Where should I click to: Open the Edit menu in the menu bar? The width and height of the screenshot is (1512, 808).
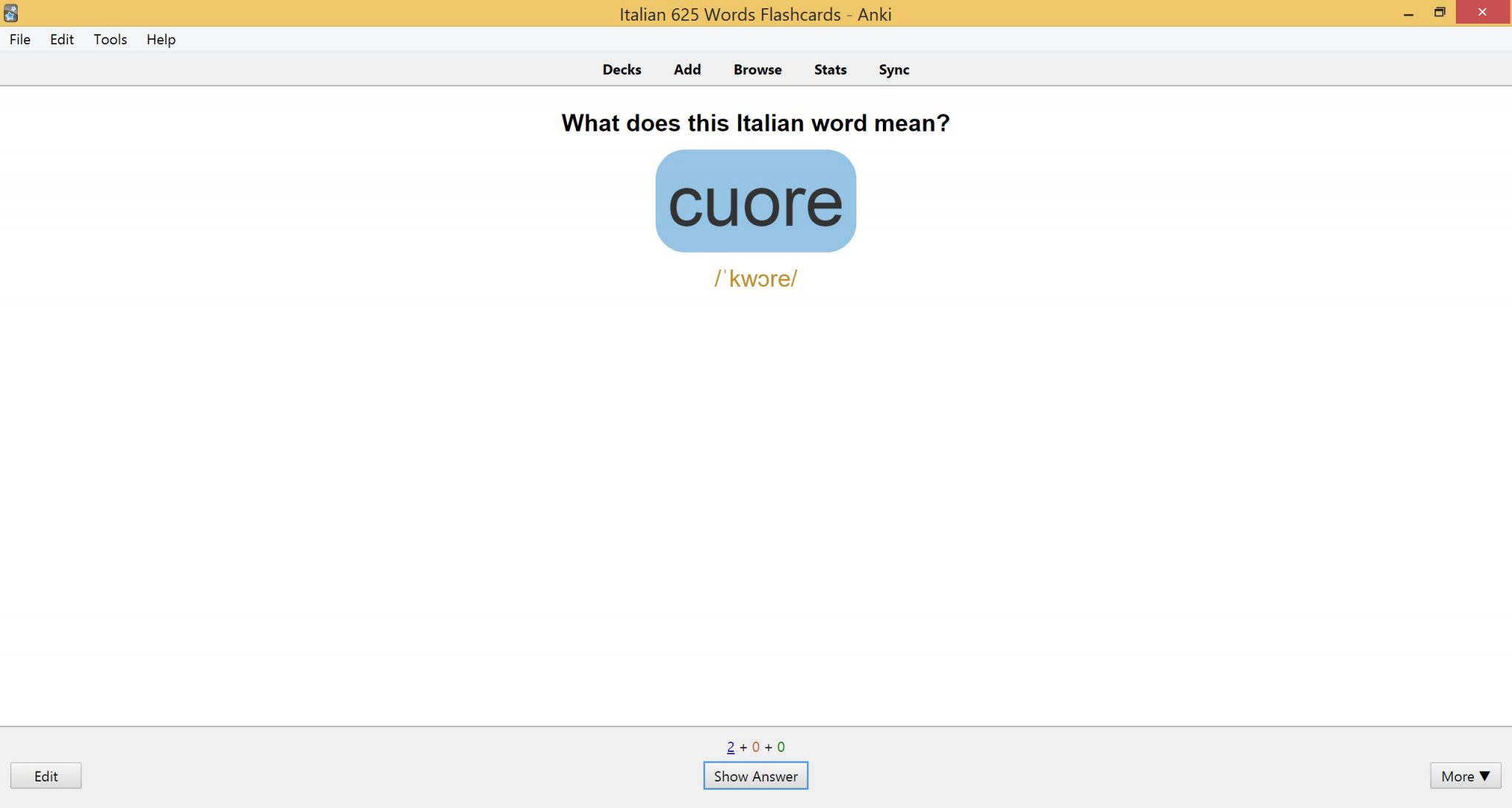62,39
